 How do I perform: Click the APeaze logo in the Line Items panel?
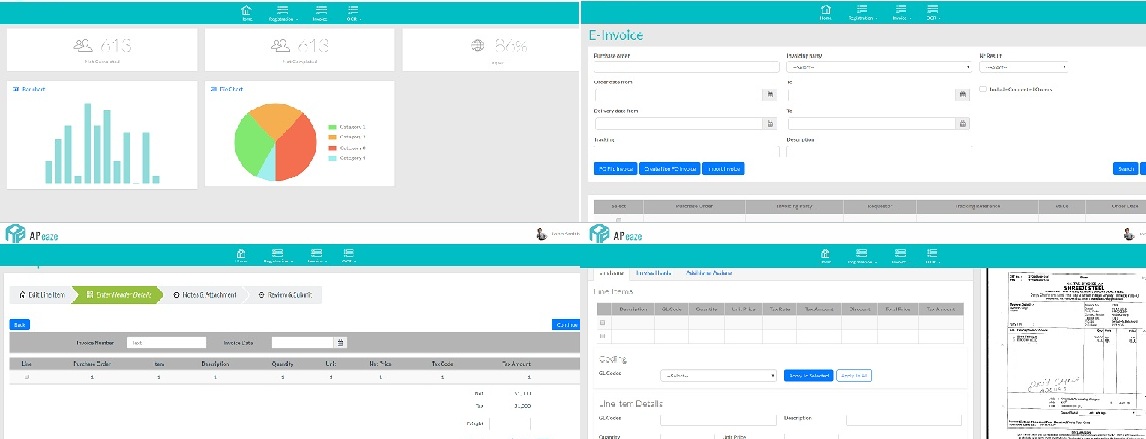click(x=616, y=234)
